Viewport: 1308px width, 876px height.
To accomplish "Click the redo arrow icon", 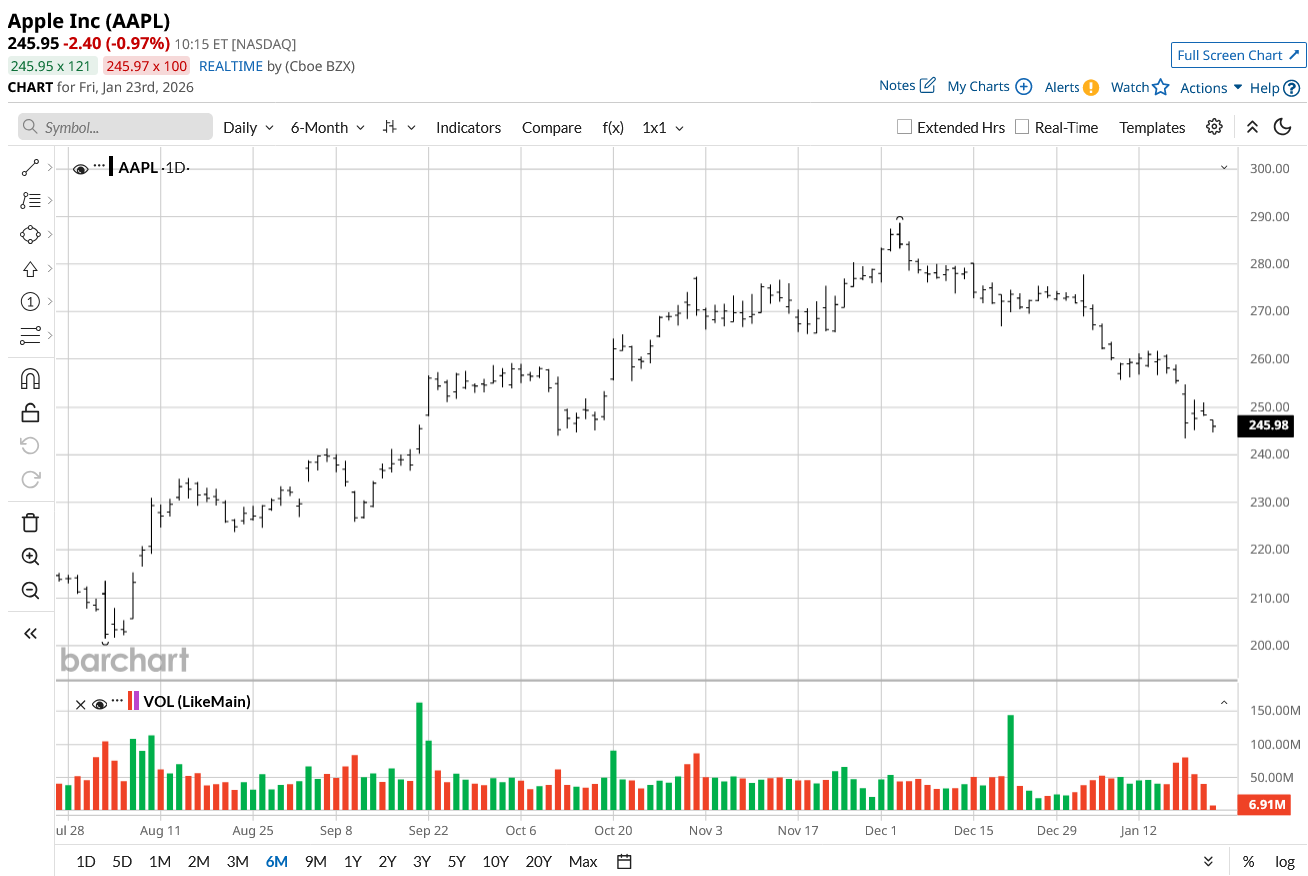I will (30, 479).
